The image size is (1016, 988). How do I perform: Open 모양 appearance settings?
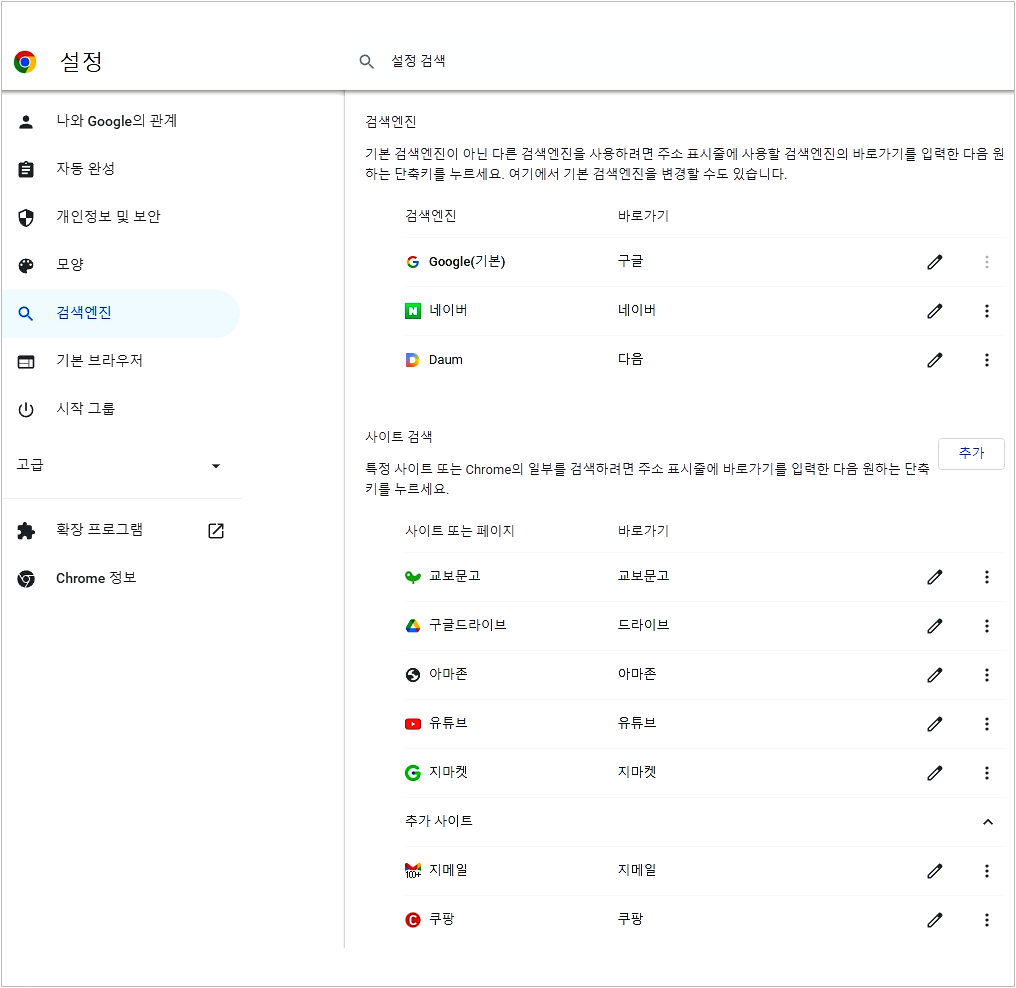click(x=121, y=265)
